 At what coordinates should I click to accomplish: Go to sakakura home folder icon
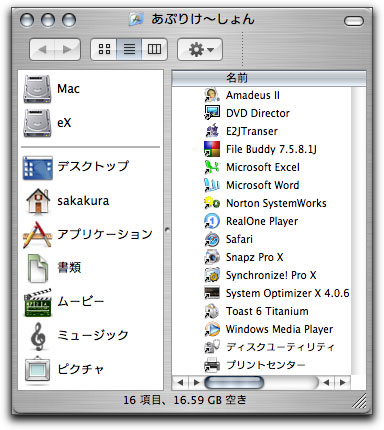click(38, 201)
